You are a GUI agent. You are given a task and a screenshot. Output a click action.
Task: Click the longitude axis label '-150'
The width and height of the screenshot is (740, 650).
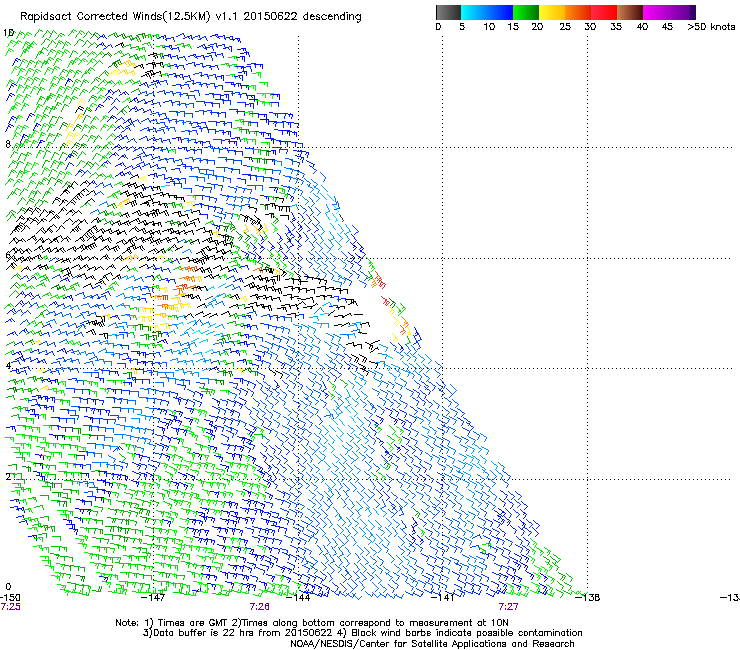click(x=10, y=598)
